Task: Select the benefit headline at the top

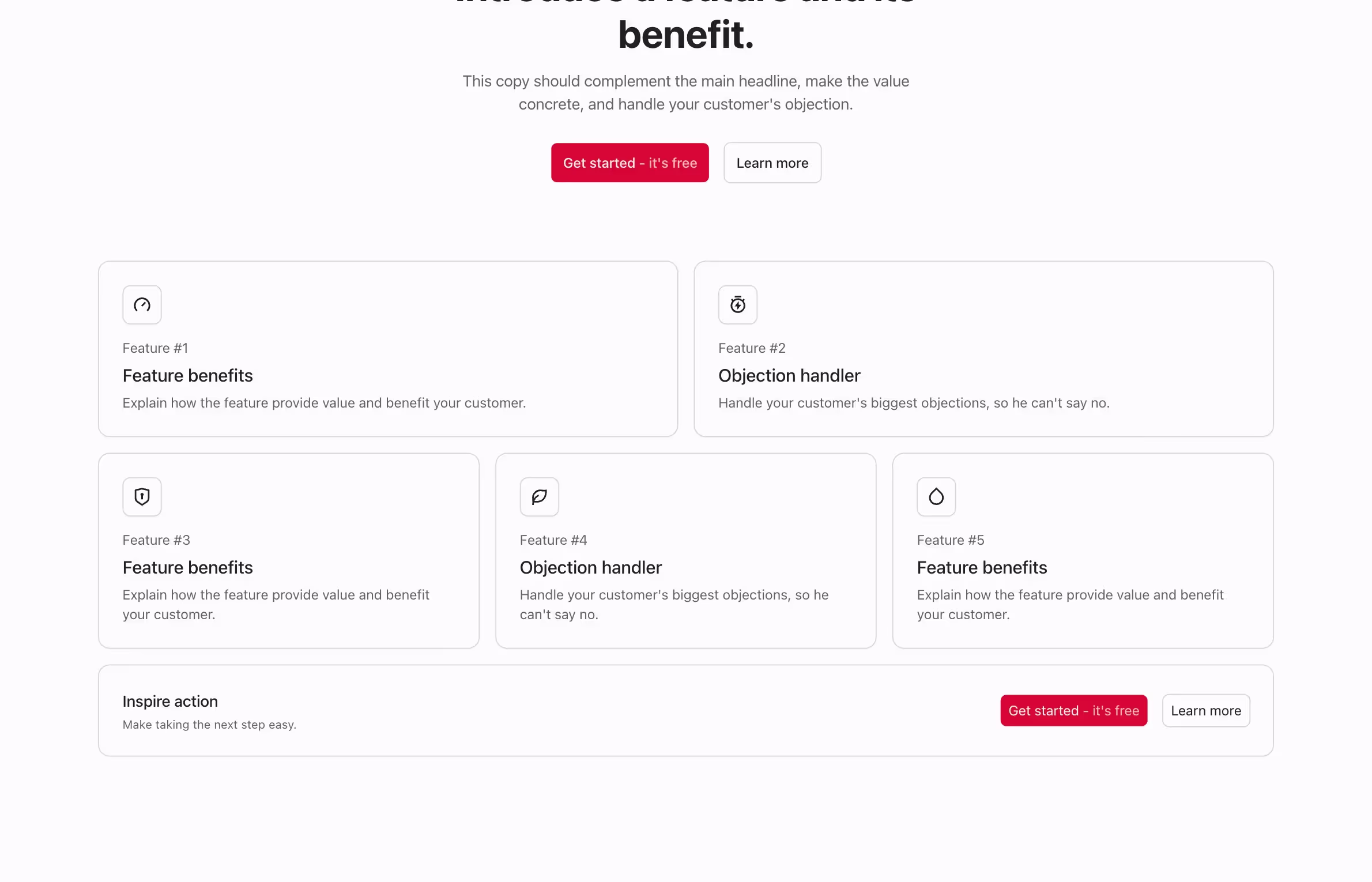Action: [685, 35]
